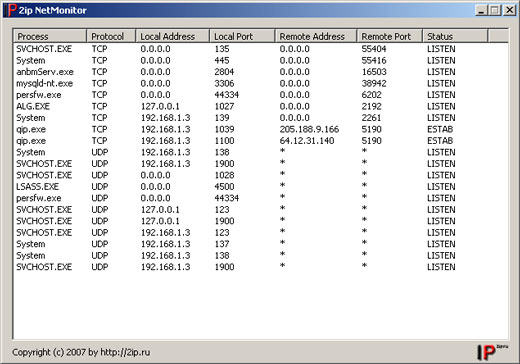Click remote address 64.12.31.140
This screenshot has height=364, width=520.
(x=307, y=141)
